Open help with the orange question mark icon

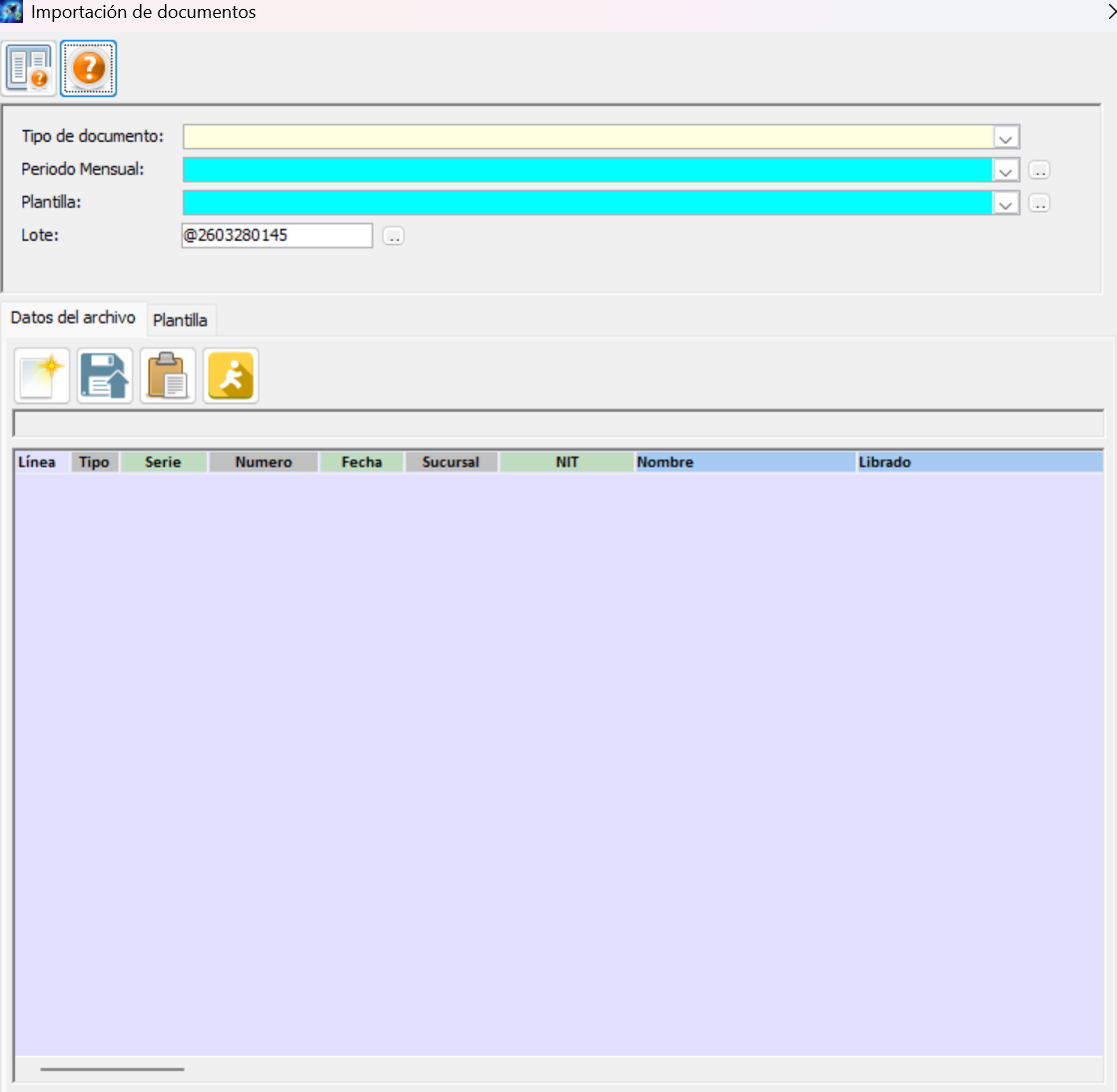click(89, 68)
